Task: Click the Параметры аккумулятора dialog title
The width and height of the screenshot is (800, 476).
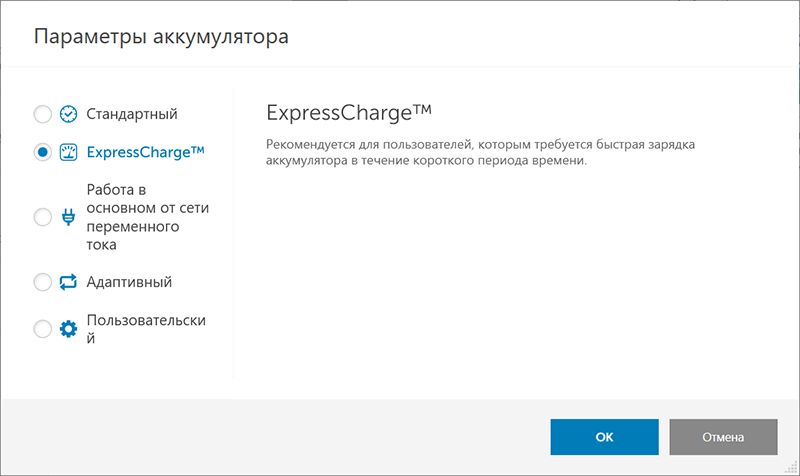Action: pos(161,38)
